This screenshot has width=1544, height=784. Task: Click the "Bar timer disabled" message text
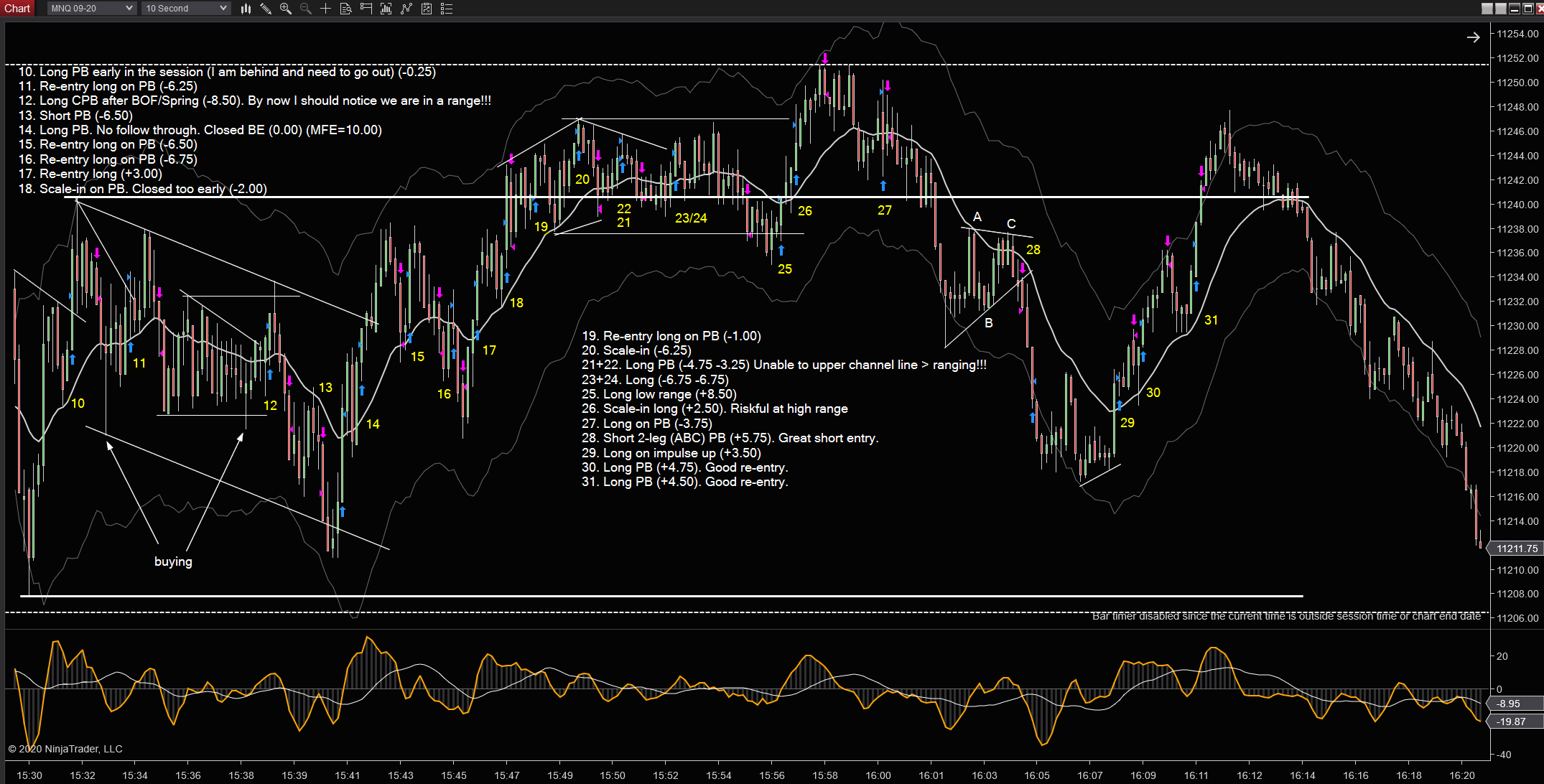coord(1286,616)
